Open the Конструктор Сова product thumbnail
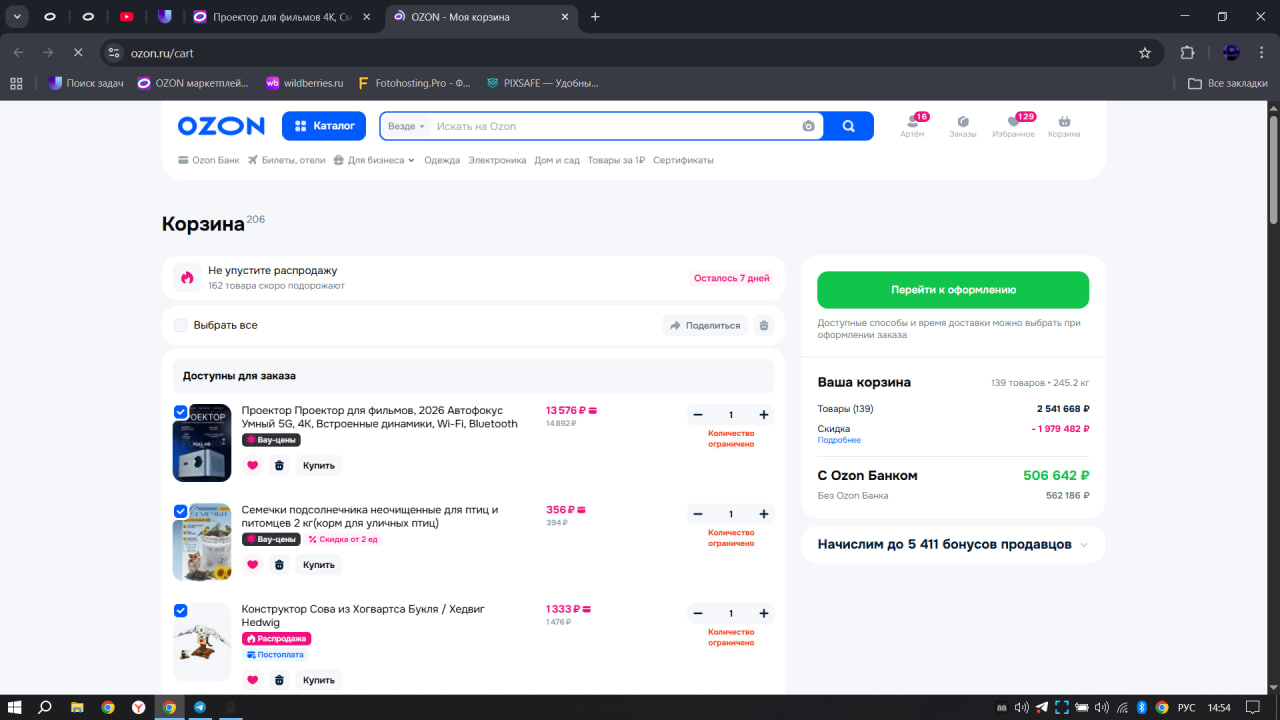 pos(202,641)
